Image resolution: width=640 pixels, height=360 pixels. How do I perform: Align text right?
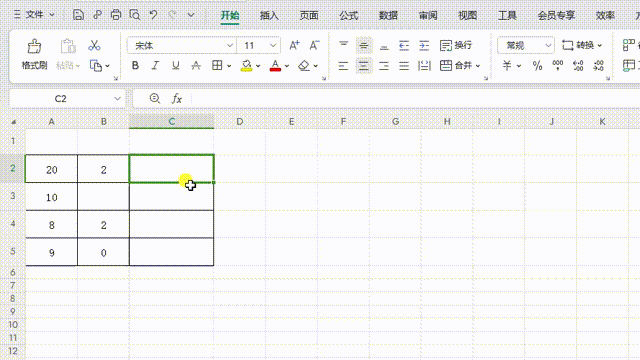(x=384, y=65)
